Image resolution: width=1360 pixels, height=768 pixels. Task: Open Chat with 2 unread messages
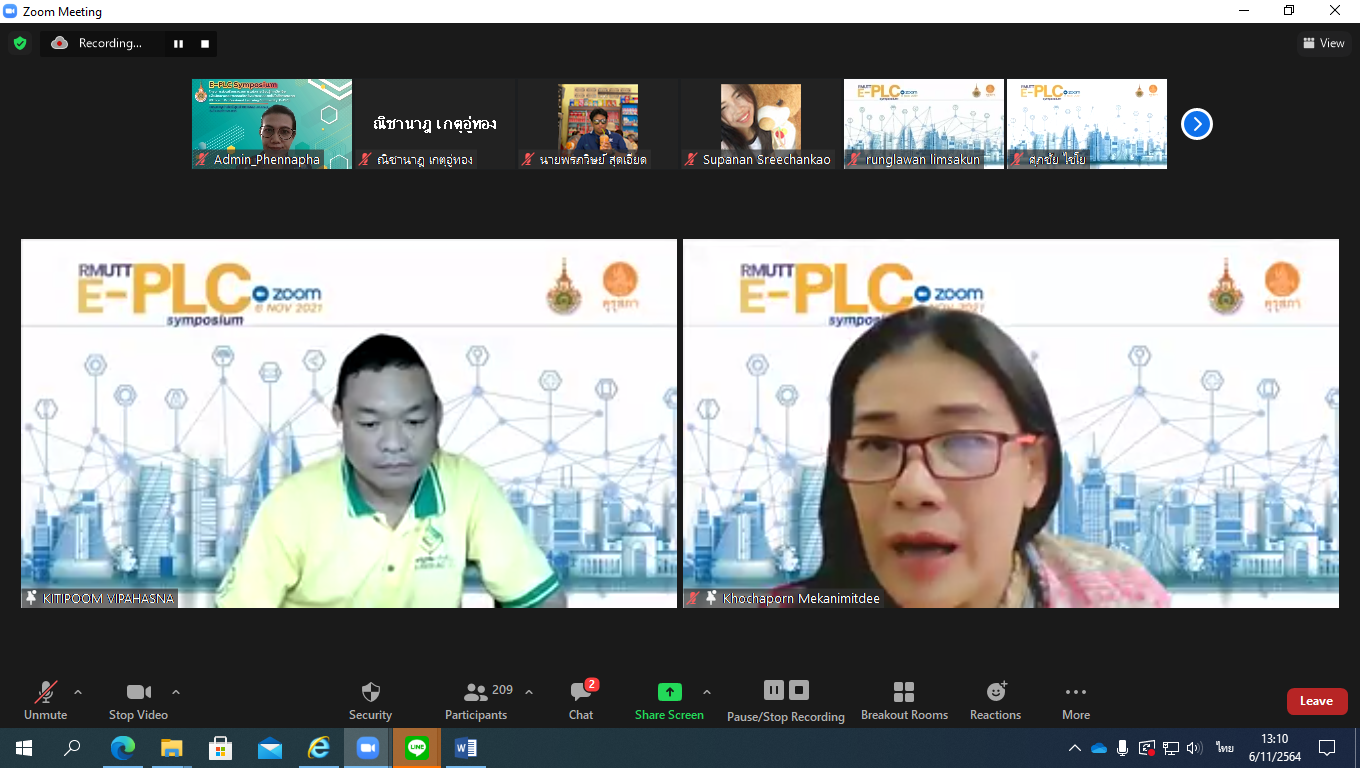(x=581, y=701)
